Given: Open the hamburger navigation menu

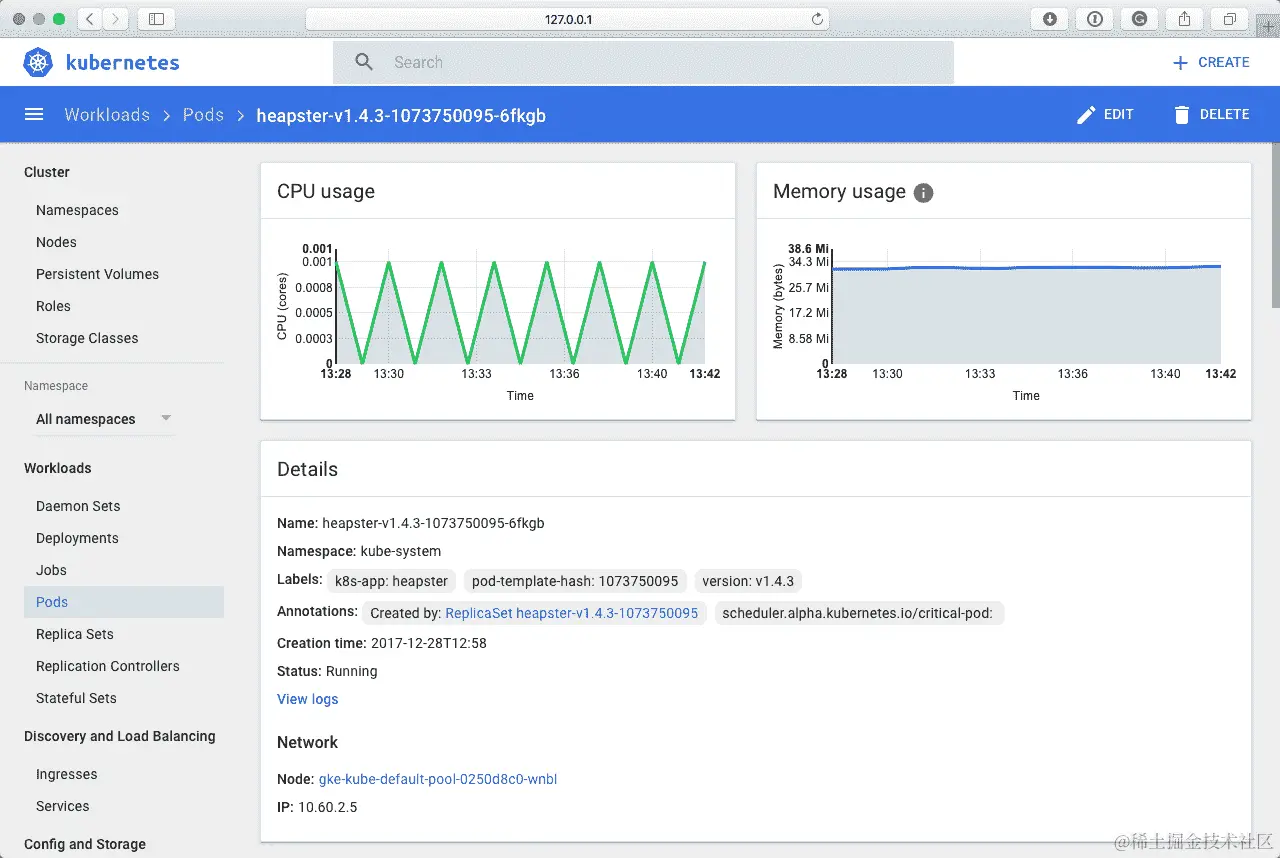Looking at the screenshot, I should tap(34, 115).
